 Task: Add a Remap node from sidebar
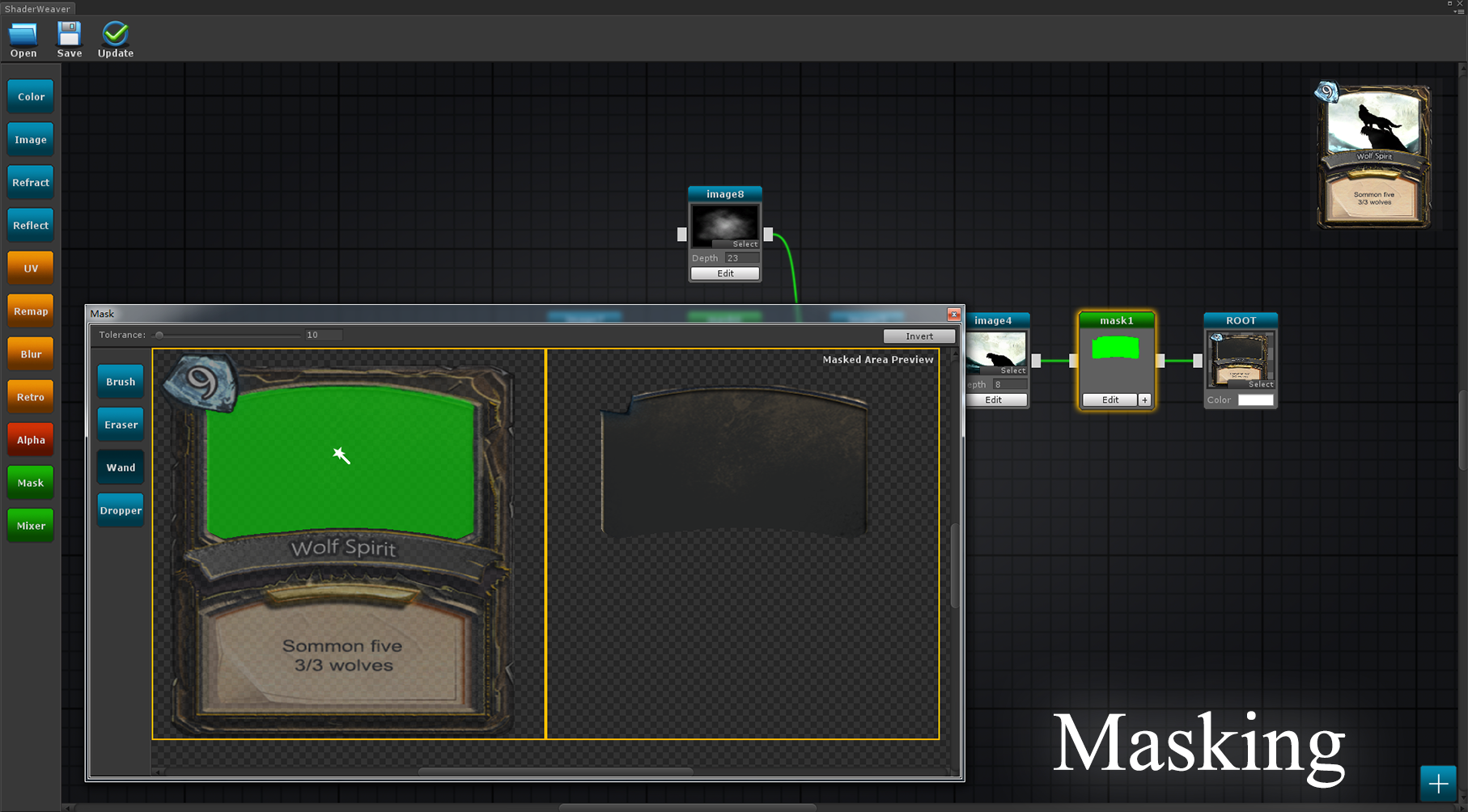coord(31,311)
